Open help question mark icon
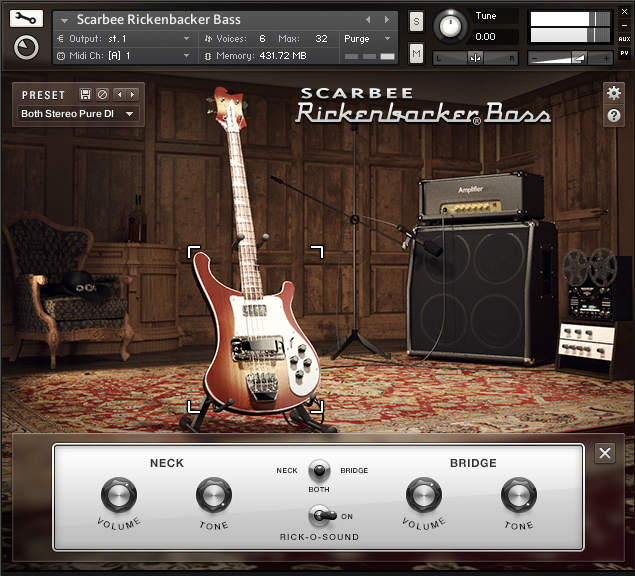The image size is (635, 576). click(x=614, y=116)
